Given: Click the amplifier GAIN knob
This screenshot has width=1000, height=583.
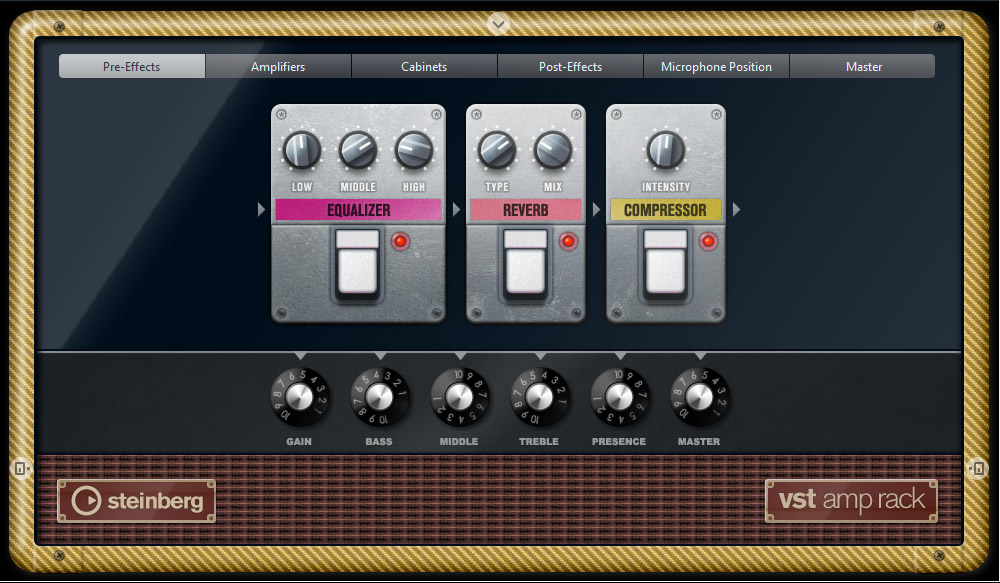Looking at the screenshot, I should point(299,397).
